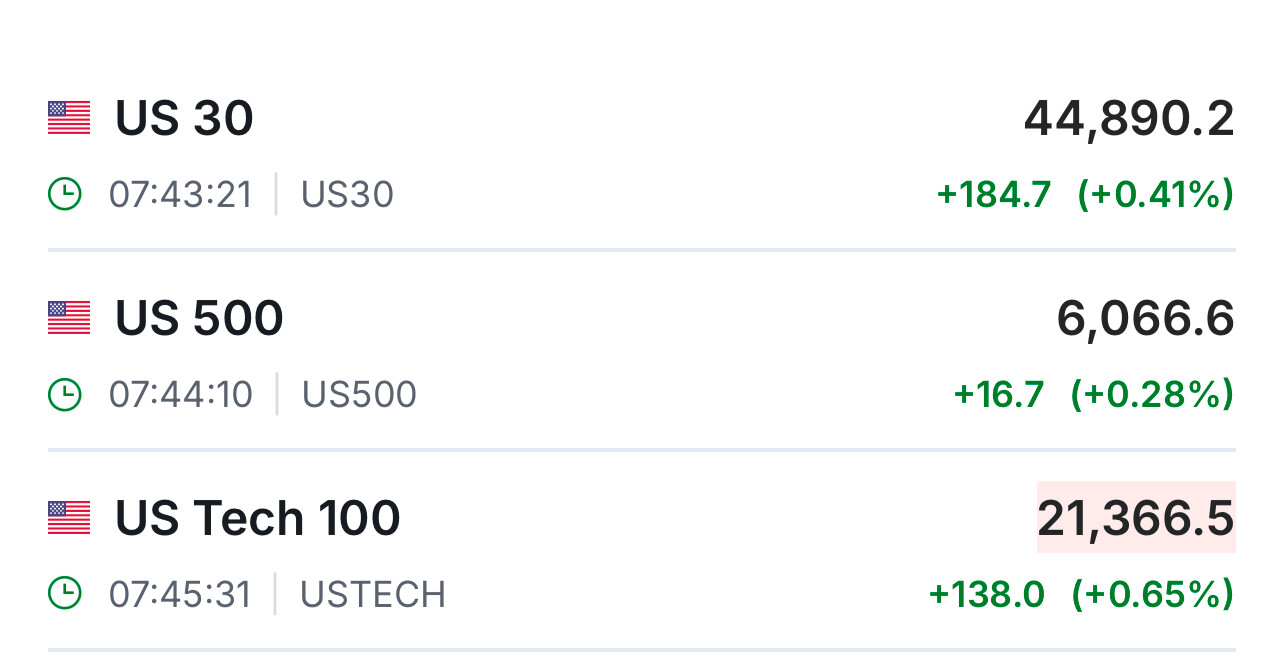Click the 07:45:31 update time
The height and width of the screenshot is (652, 1284).
pyautogui.click(x=180, y=594)
